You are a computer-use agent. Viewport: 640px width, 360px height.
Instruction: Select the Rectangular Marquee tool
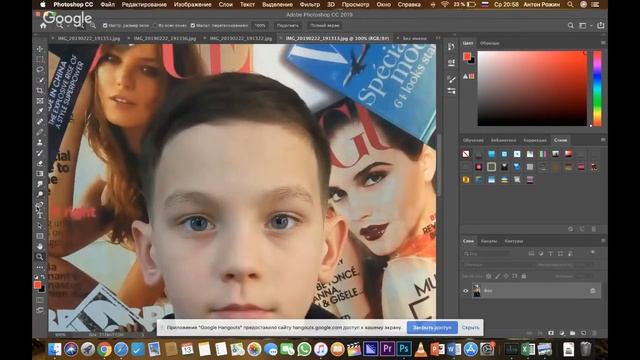pyautogui.click(x=40, y=59)
